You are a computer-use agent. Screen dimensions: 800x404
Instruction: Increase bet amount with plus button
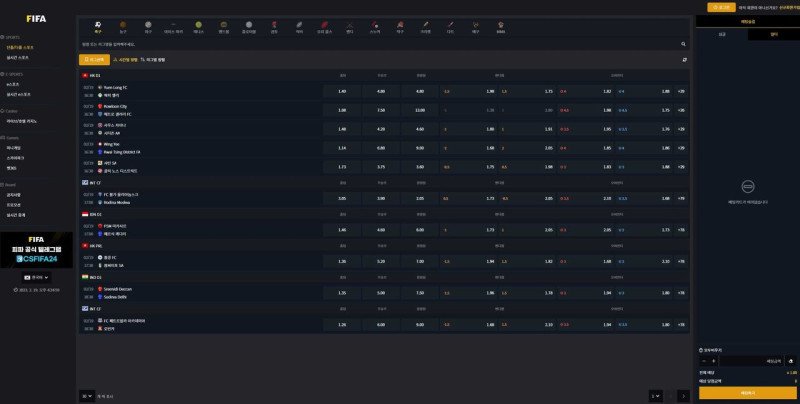pos(713,361)
